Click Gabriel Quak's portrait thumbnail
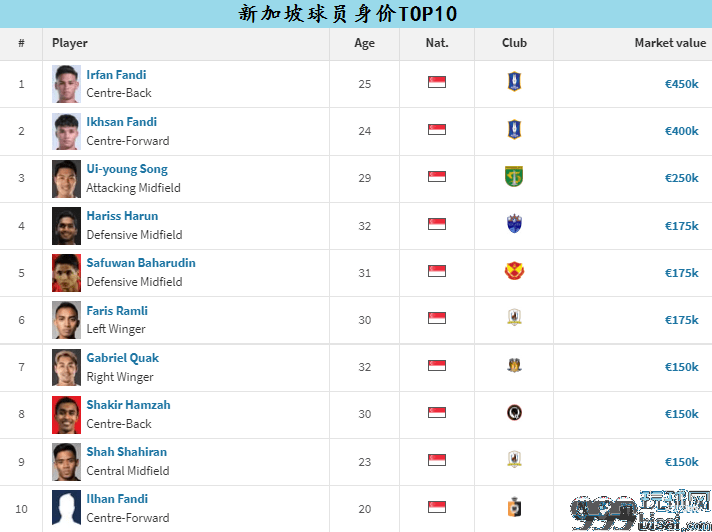This screenshot has width=712, height=532. [66, 367]
